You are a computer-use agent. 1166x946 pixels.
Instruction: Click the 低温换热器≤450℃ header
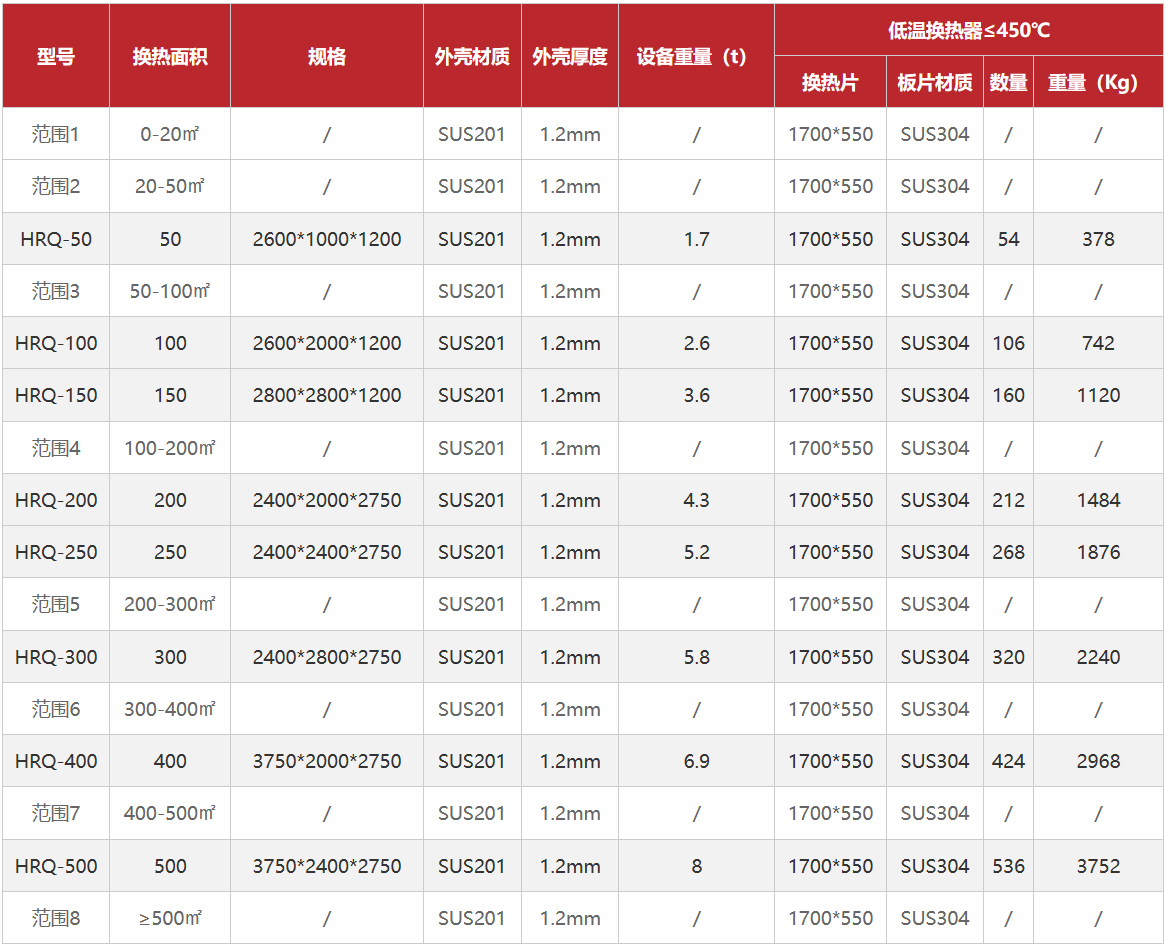[x=969, y=30]
